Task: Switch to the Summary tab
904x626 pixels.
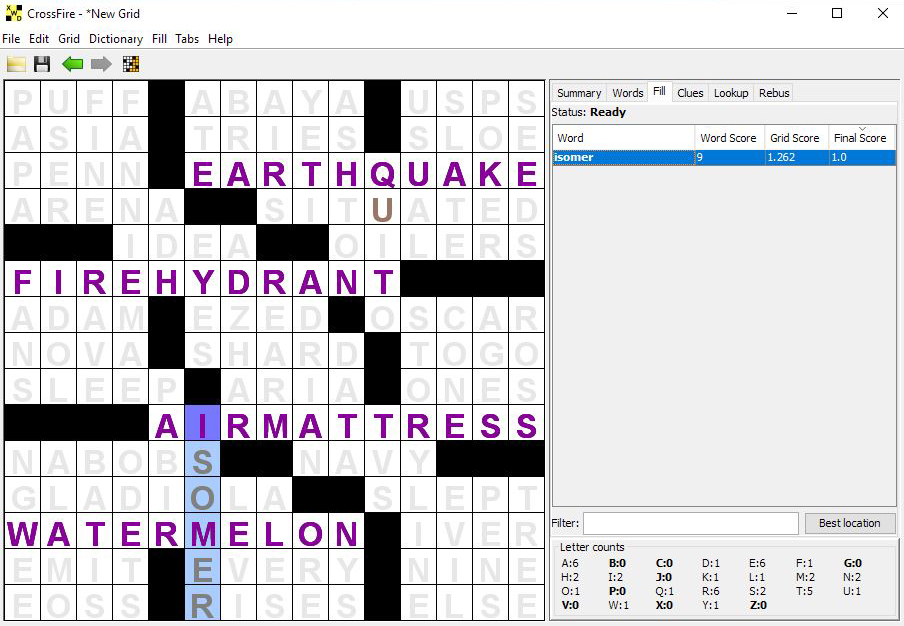Action: (579, 93)
